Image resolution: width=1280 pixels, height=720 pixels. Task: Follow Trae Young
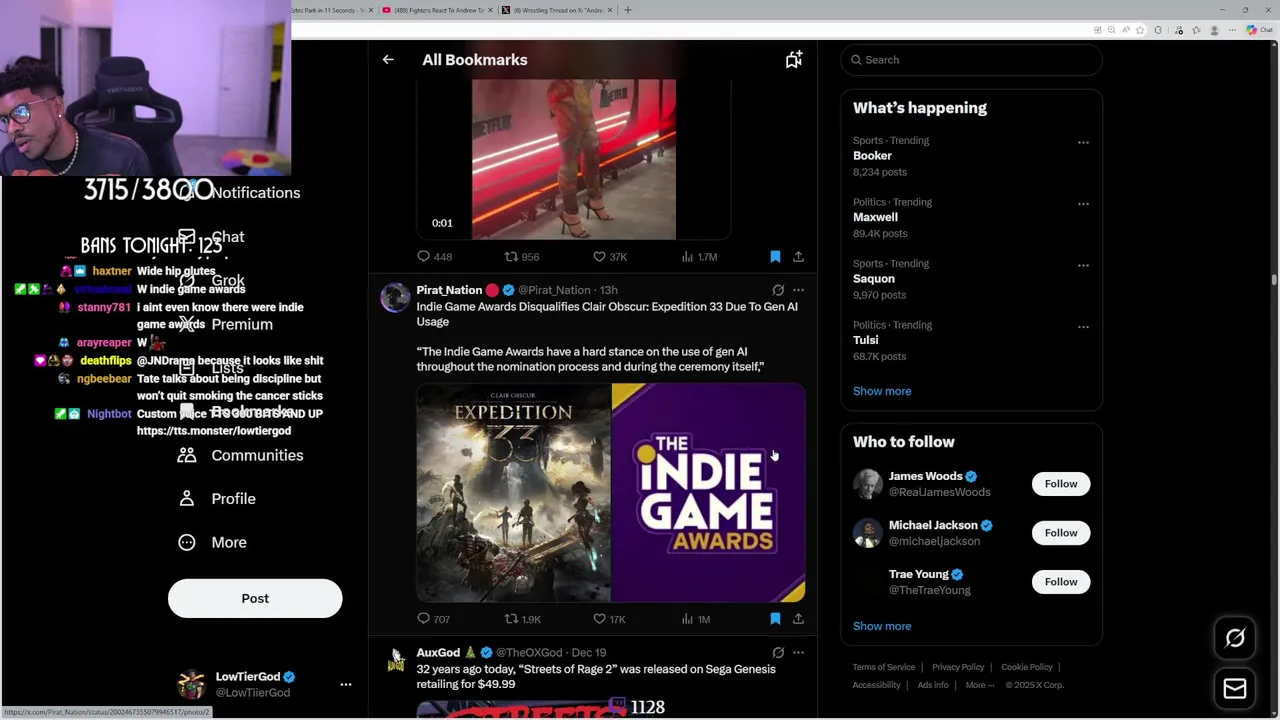coord(1061,582)
